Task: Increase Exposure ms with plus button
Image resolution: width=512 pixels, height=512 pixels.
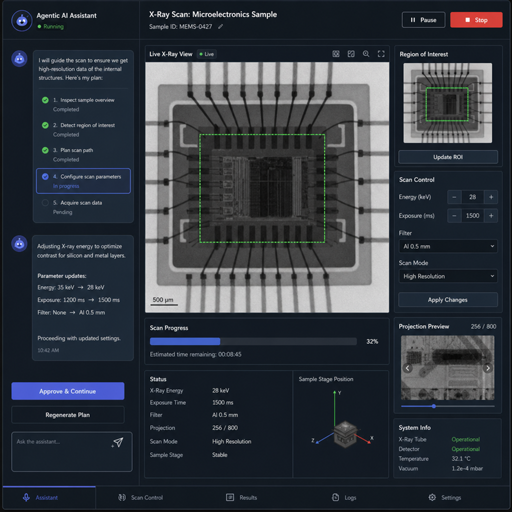Action: [x=491, y=216]
